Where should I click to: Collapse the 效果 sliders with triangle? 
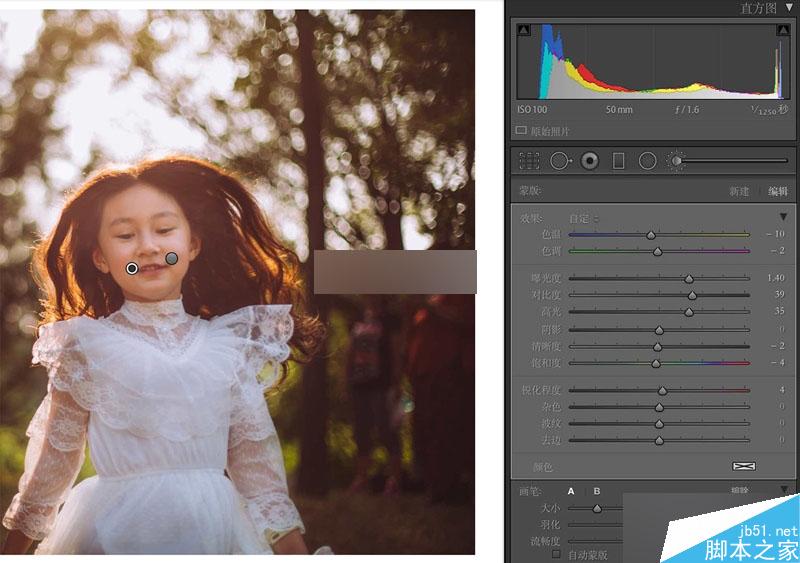[783, 217]
